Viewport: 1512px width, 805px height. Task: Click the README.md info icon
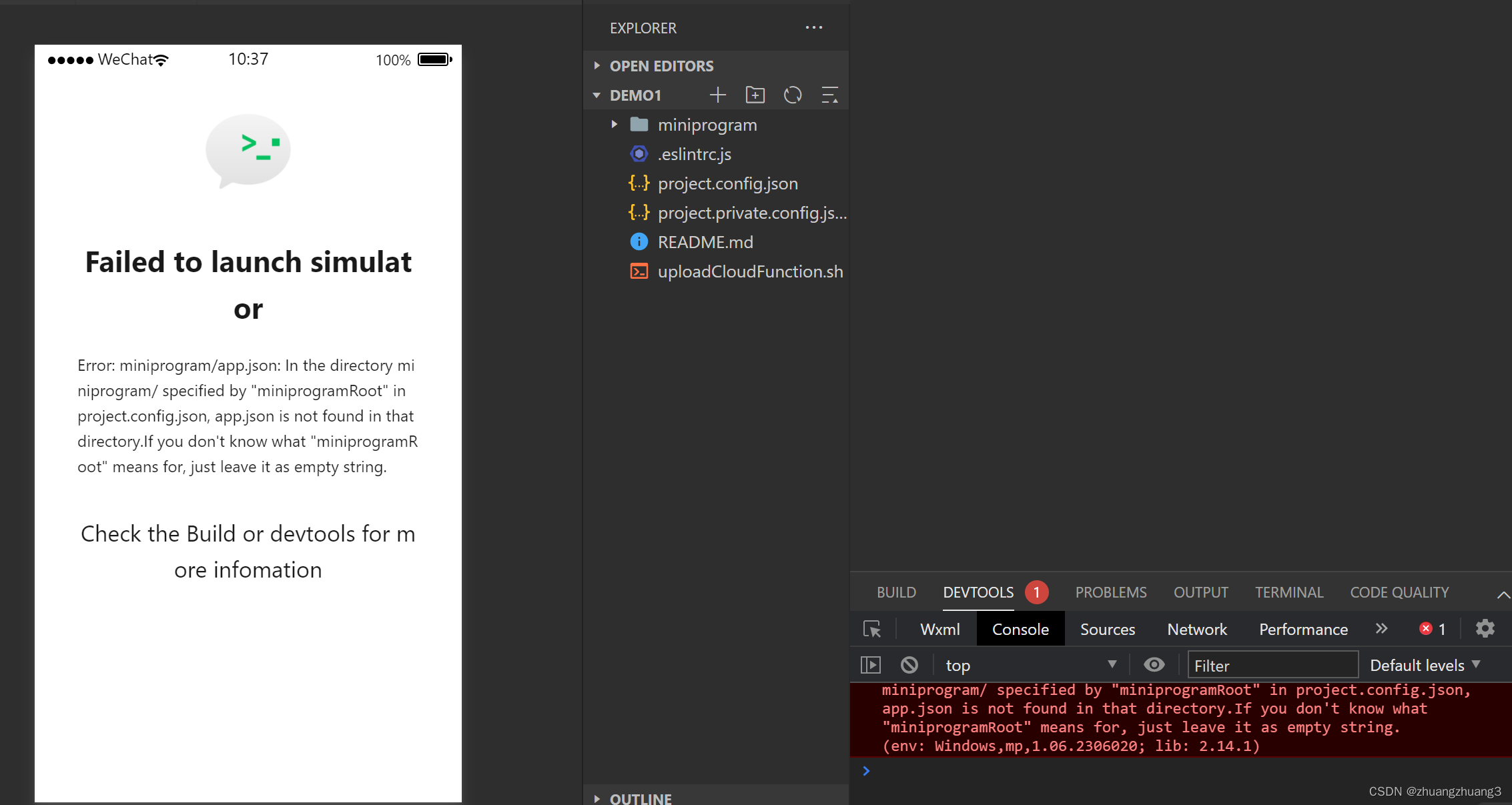(x=639, y=242)
